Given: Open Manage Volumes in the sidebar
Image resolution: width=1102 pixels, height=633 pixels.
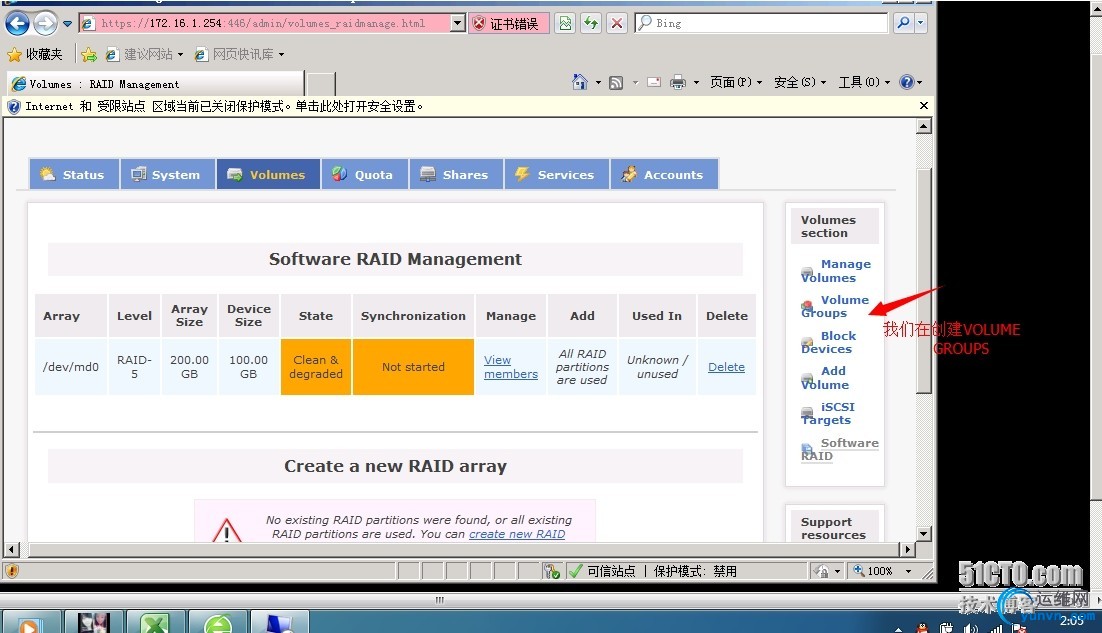Looking at the screenshot, I should pyautogui.click(x=836, y=270).
